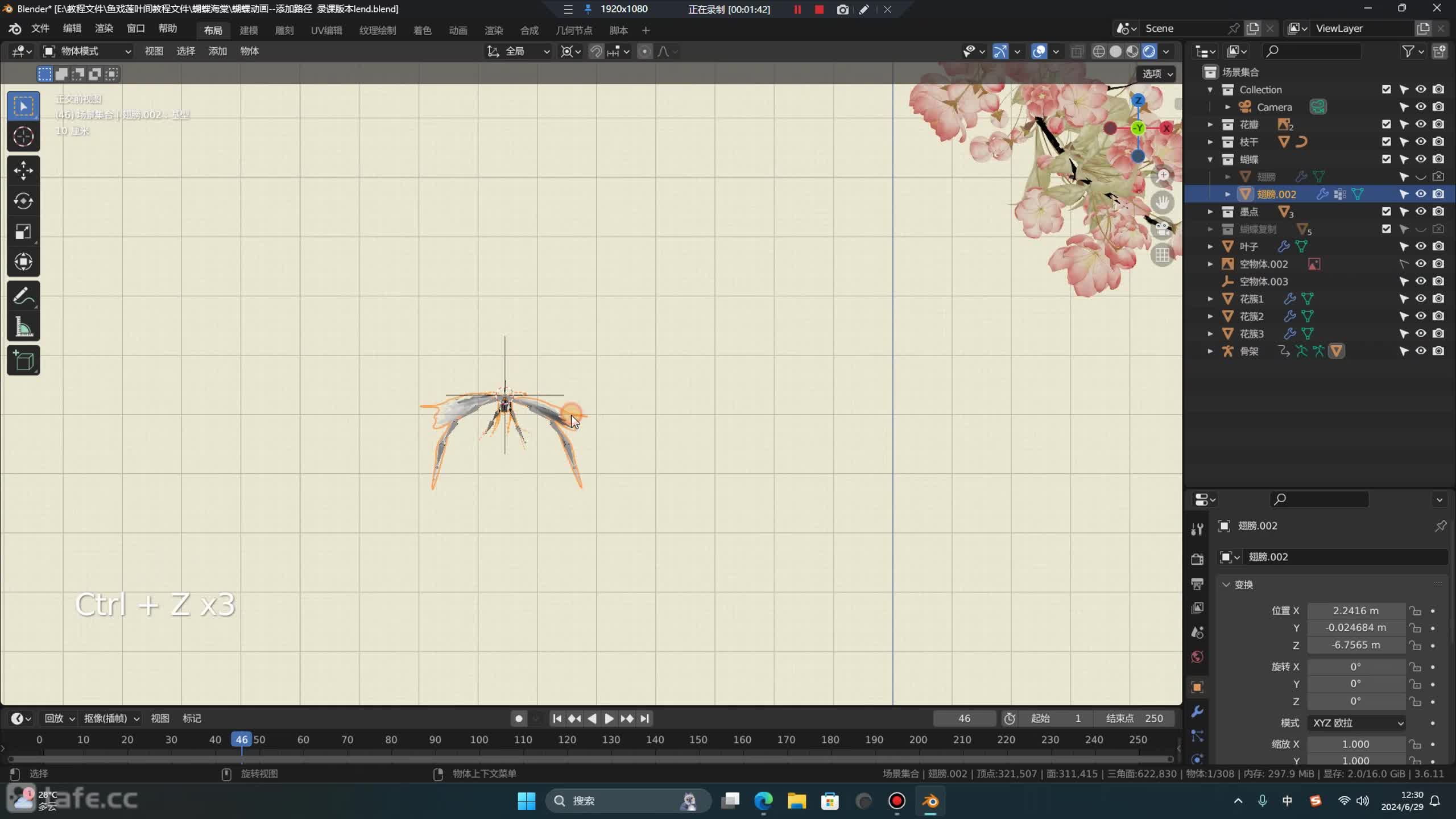Open the 文件 menu
Image resolution: width=1456 pixels, height=819 pixels.
point(40,29)
